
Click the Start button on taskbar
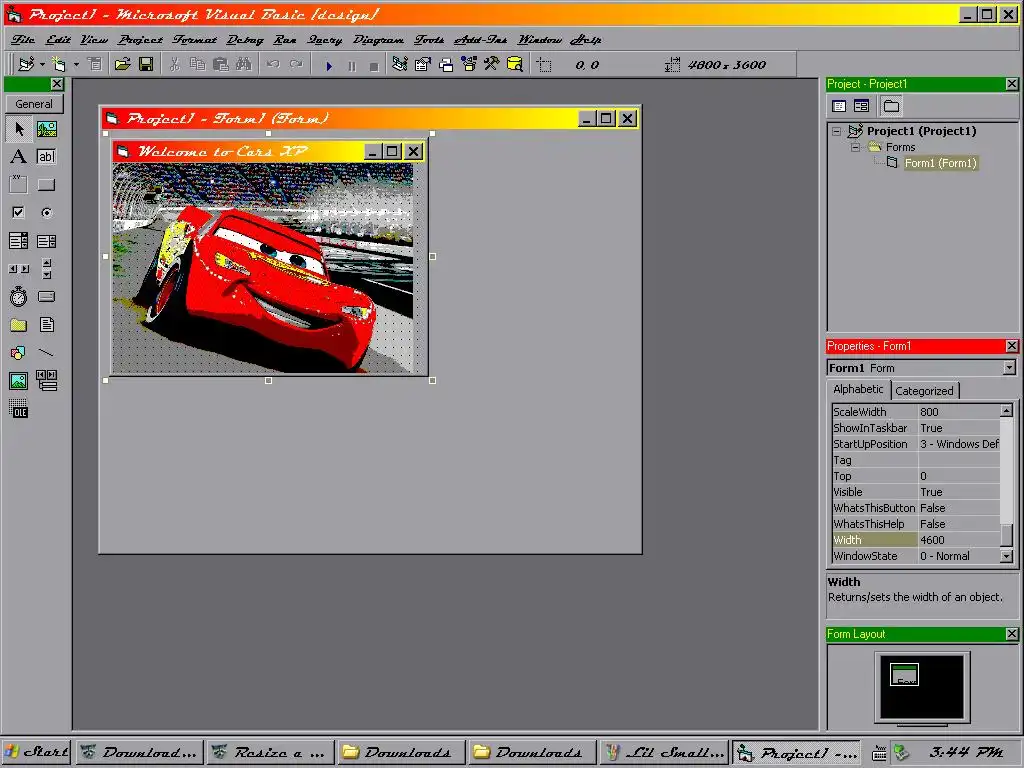pos(37,752)
